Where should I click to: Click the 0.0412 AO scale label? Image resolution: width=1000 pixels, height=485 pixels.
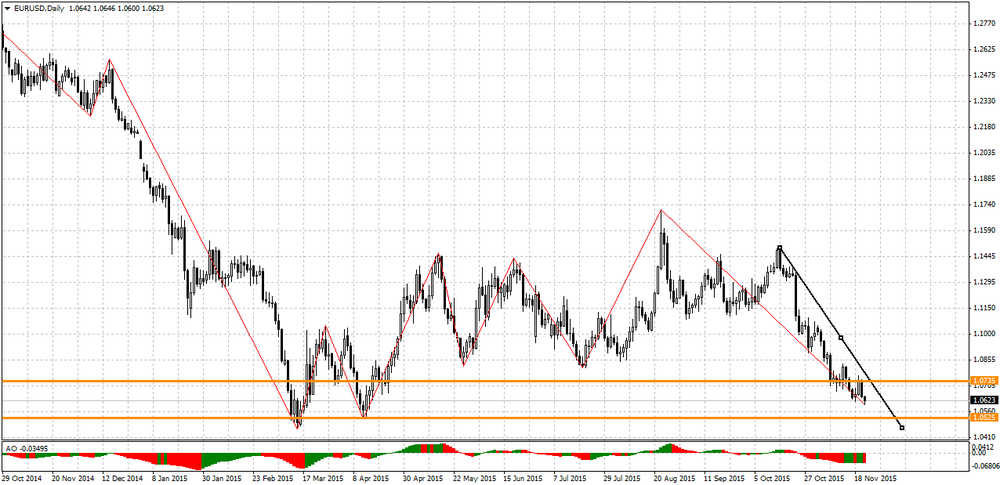coord(983,448)
